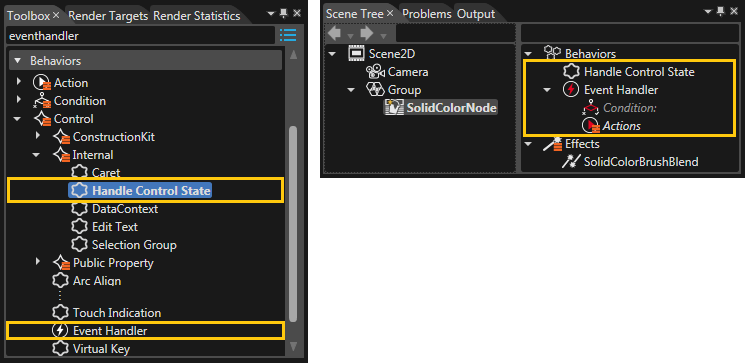The width and height of the screenshot is (746, 364).
Task: Collapse the Behaviors section in Toolbox
Action: (x=18, y=61)
